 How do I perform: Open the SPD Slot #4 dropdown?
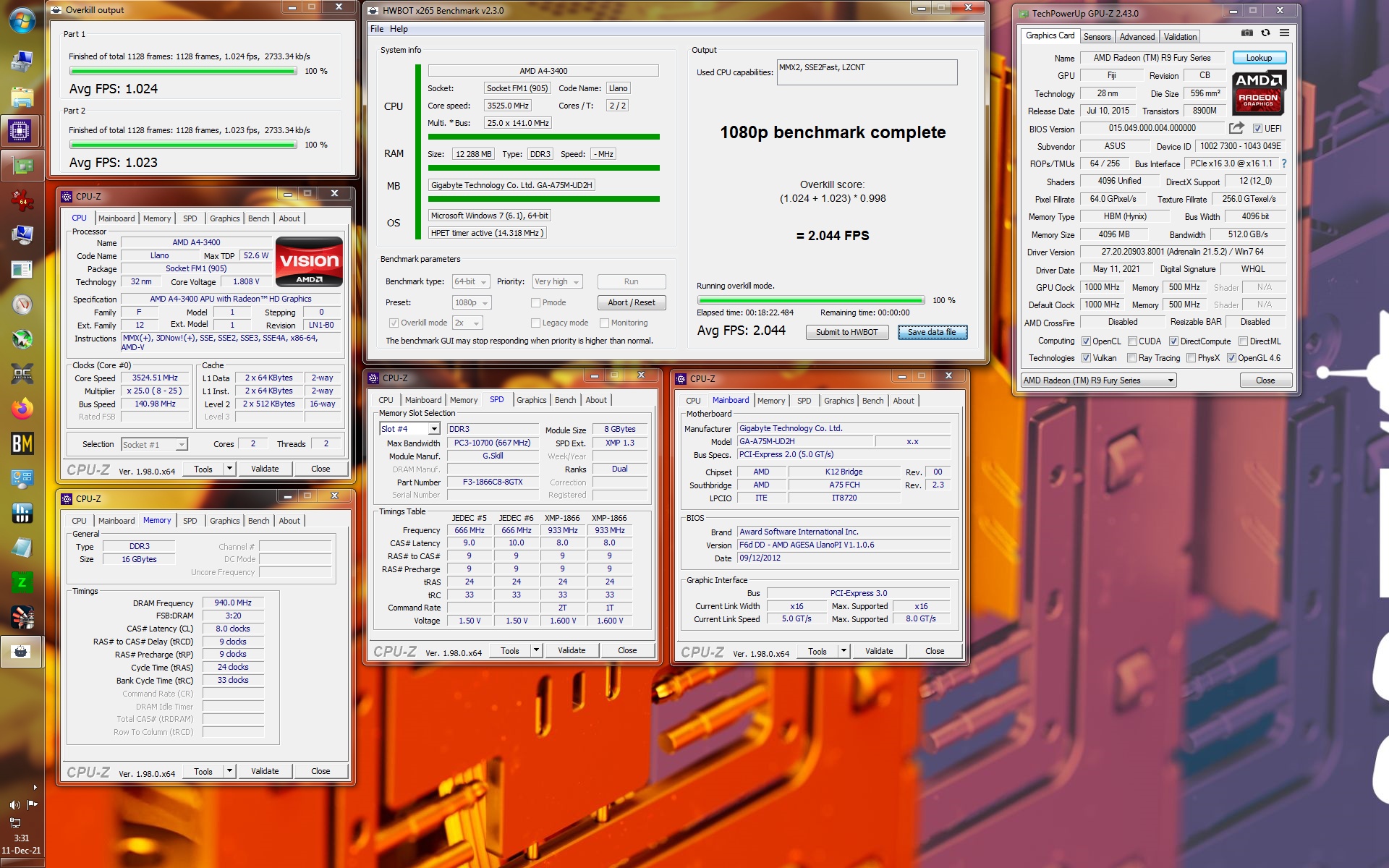(x=410, y=429)
